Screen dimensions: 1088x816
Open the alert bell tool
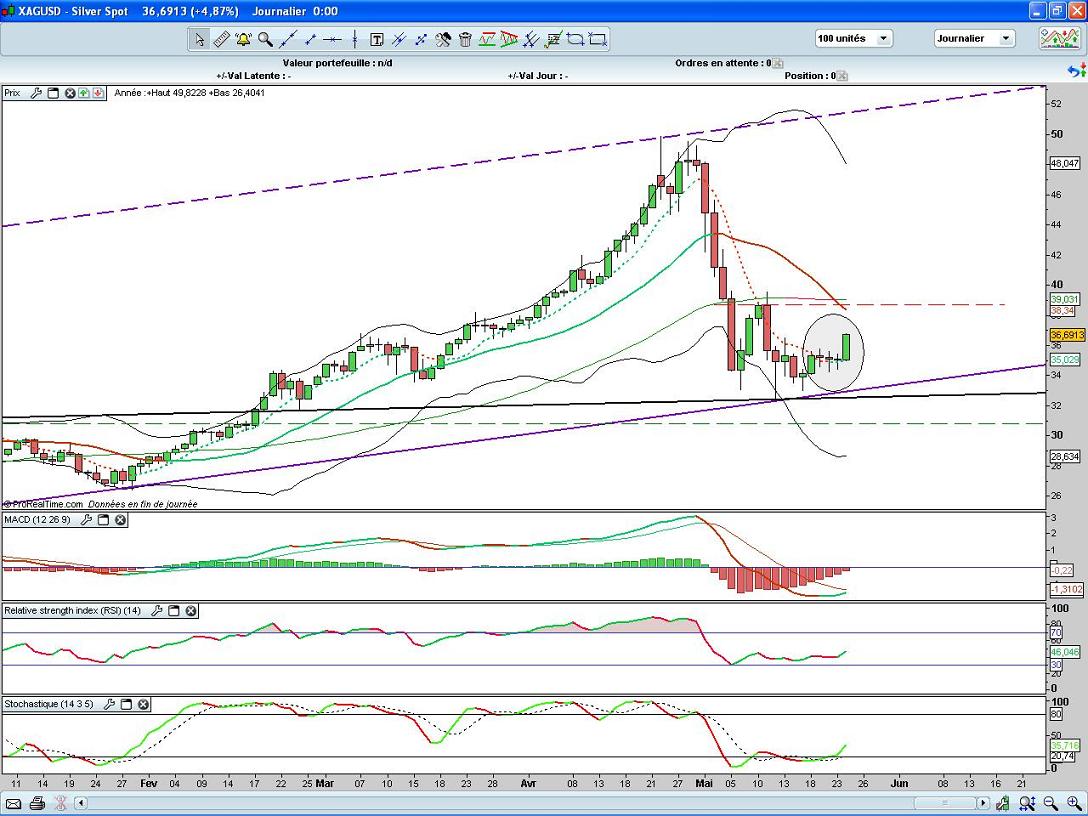coord(243,40)
